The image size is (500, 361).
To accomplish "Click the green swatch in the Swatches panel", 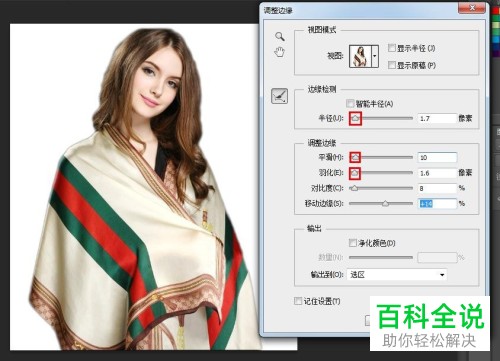I will (x=496, y=18).
